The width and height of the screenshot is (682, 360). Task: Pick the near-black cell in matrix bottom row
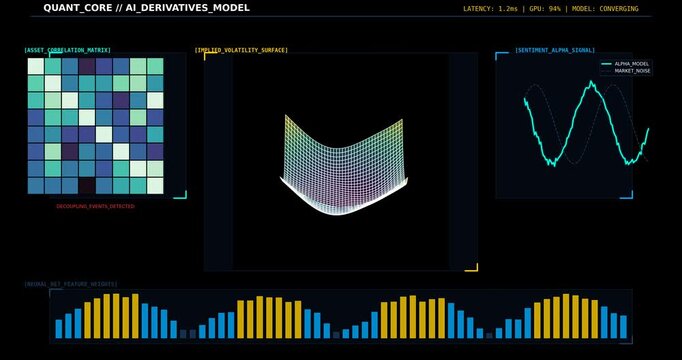click(x=87, y=186)
